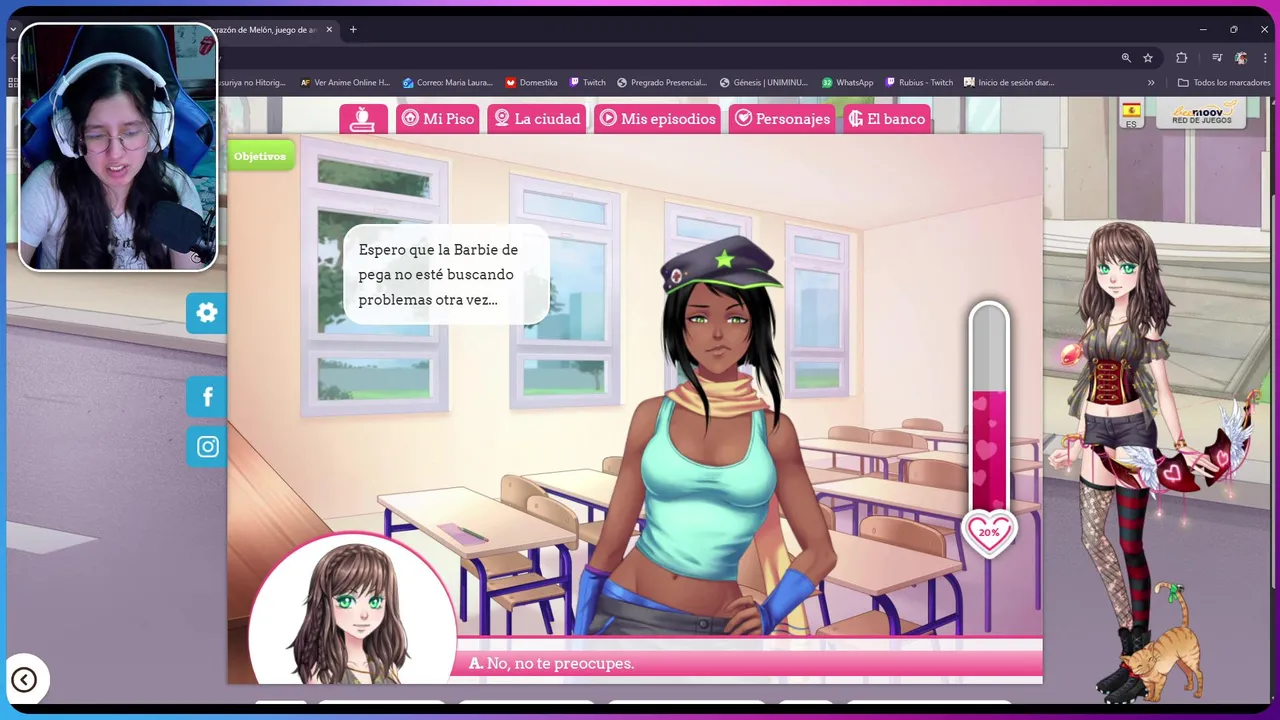
Task: Open the Personajes tab
Action: [x=782, y=119]
